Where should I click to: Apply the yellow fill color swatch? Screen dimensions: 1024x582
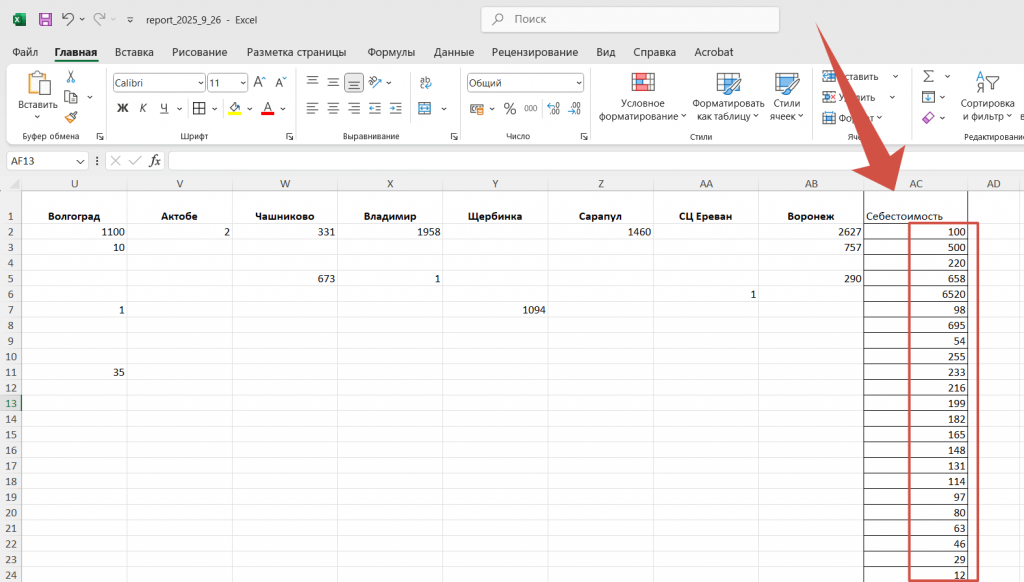(235, 108)
